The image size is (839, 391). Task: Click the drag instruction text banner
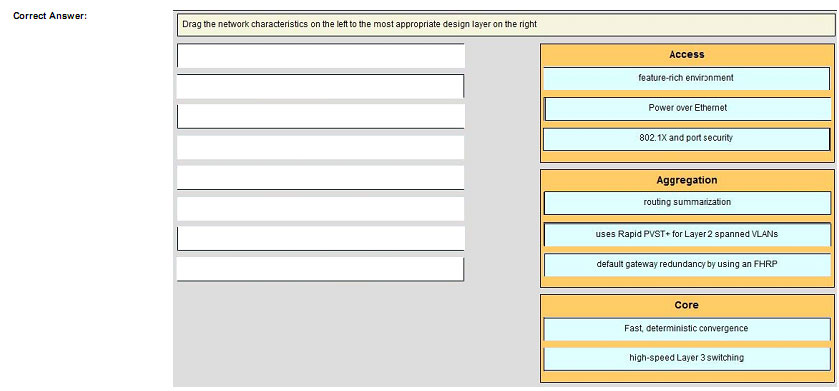pos(506,25)
